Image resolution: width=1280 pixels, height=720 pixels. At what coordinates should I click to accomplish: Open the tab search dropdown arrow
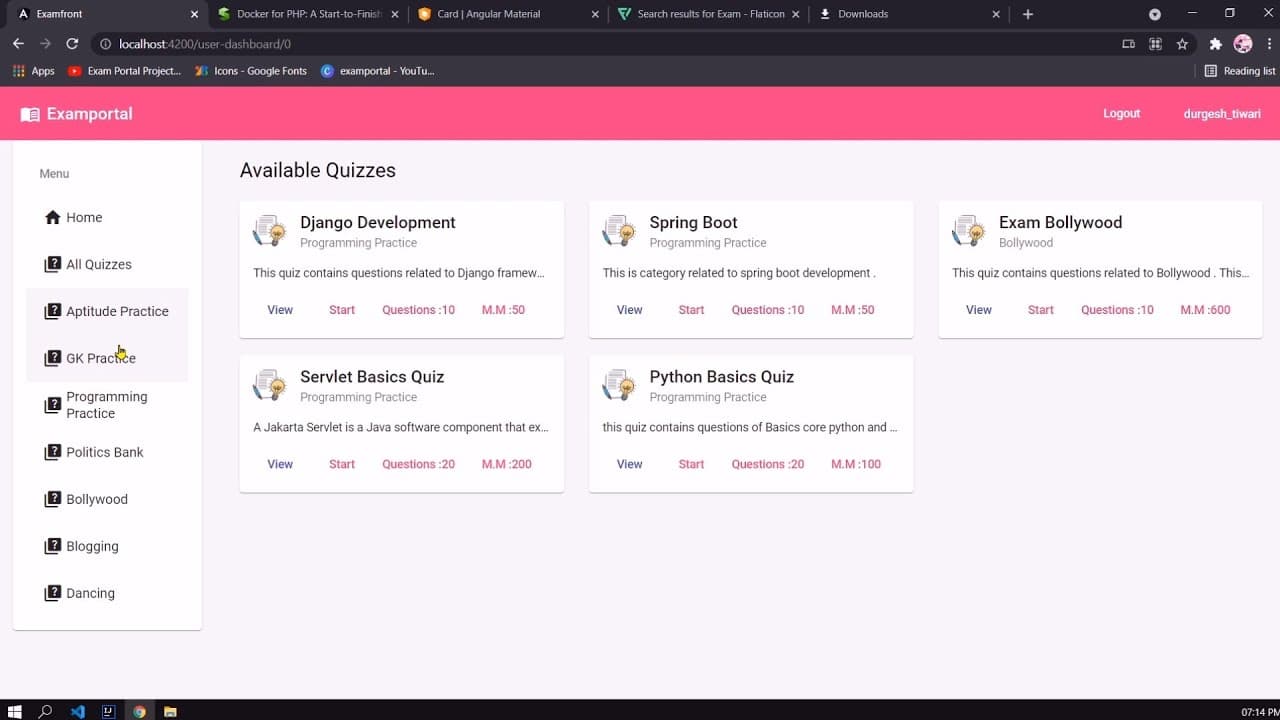pos(1155,14)
